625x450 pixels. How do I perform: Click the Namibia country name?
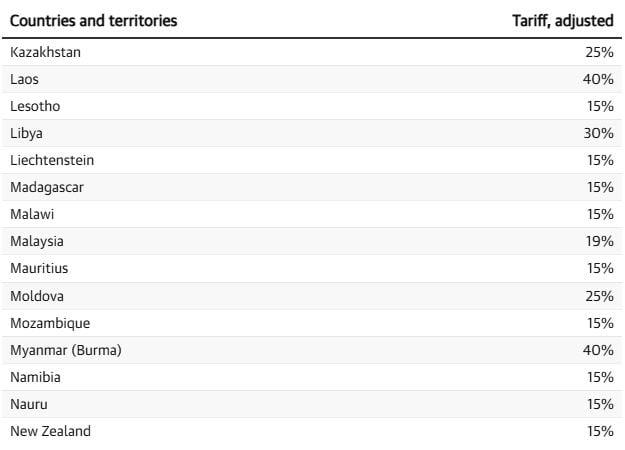point(35,377)
